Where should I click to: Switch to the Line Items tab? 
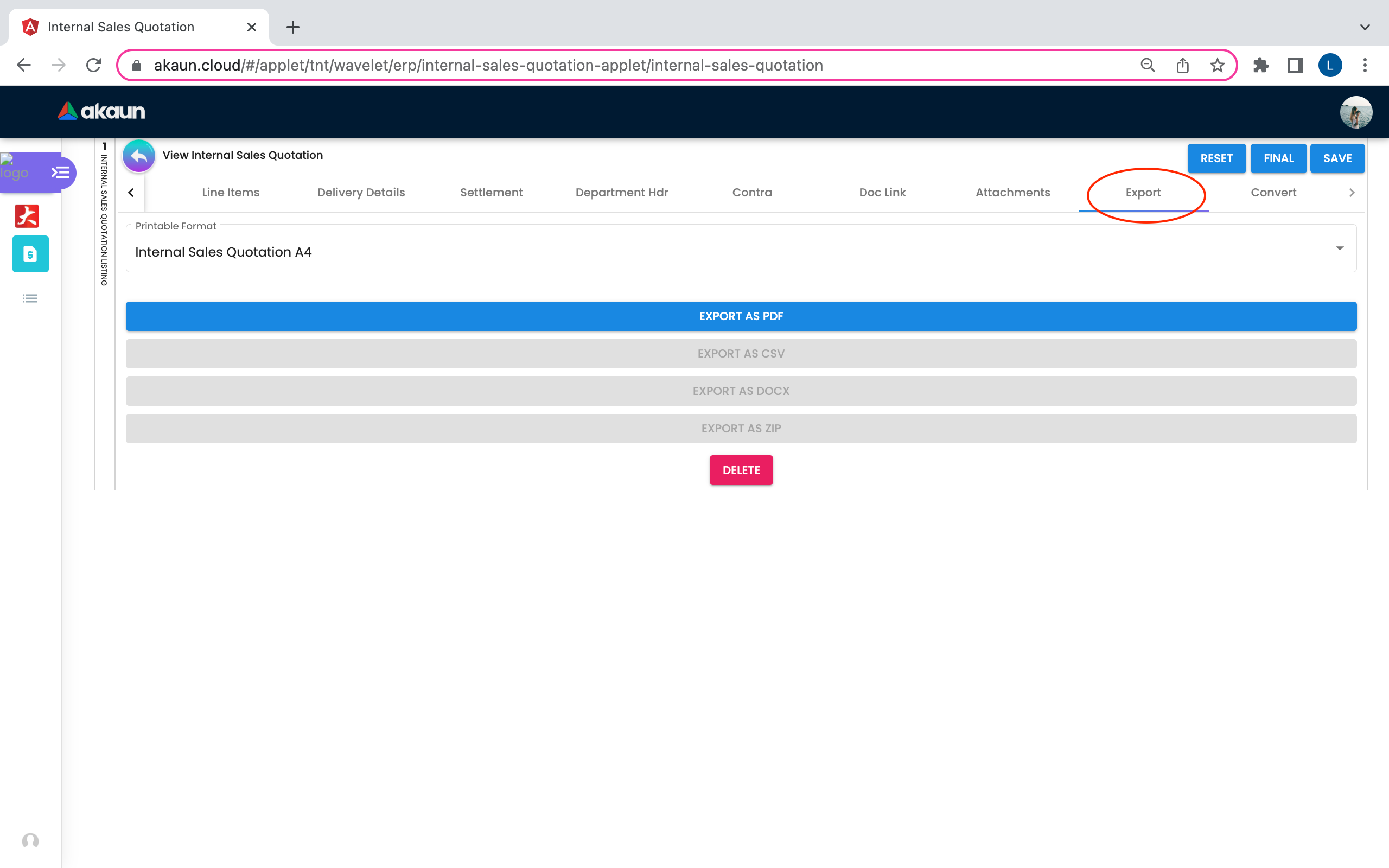(230, 192)
